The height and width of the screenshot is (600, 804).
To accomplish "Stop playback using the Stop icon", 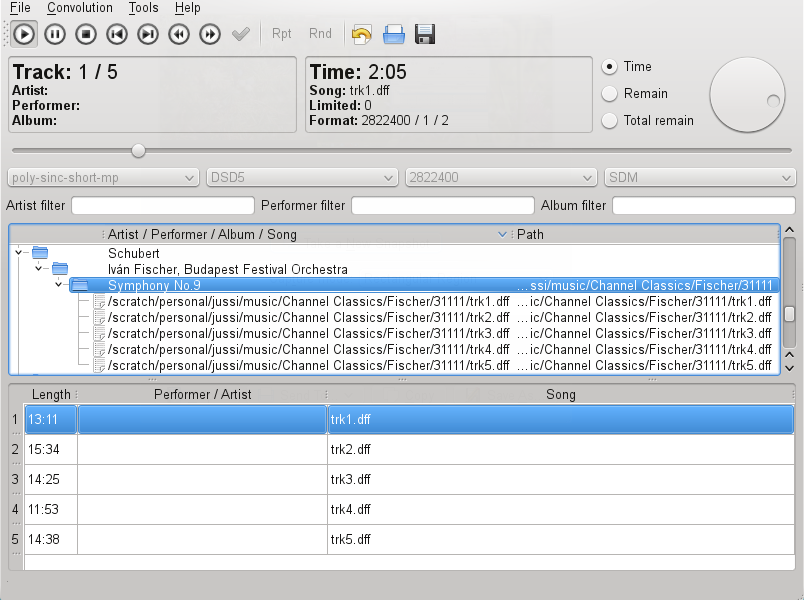I will point(87,34).
